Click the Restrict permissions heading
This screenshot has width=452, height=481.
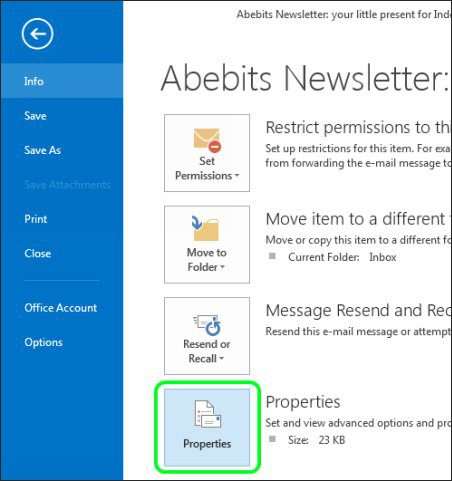(x=359, y=128)
